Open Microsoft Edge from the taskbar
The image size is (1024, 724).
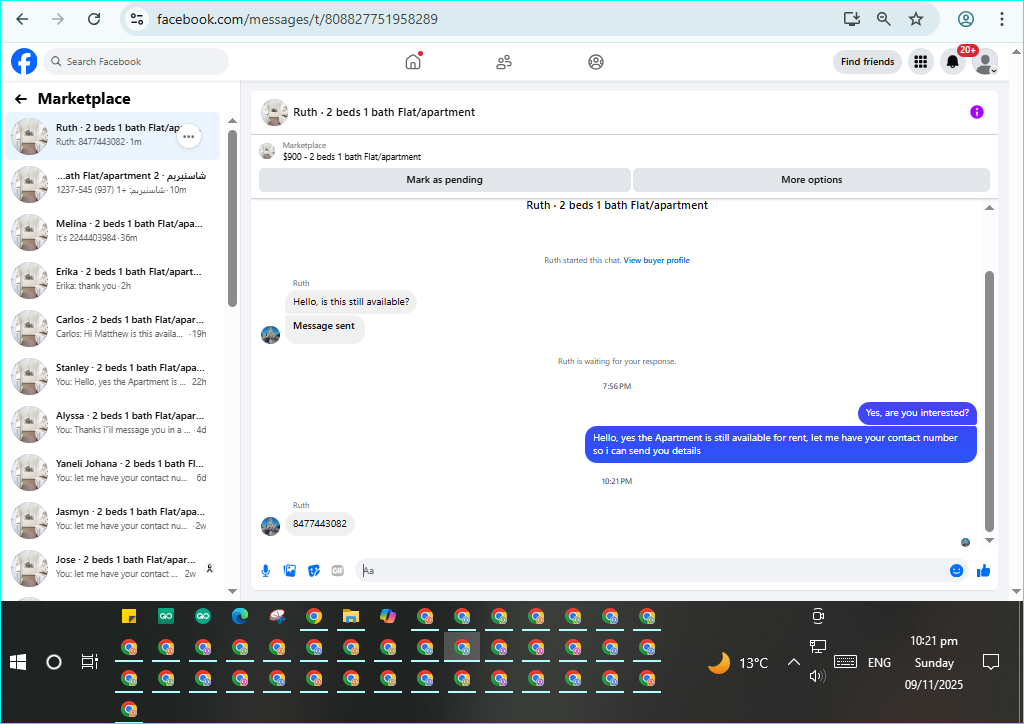[x=240, y=616]
